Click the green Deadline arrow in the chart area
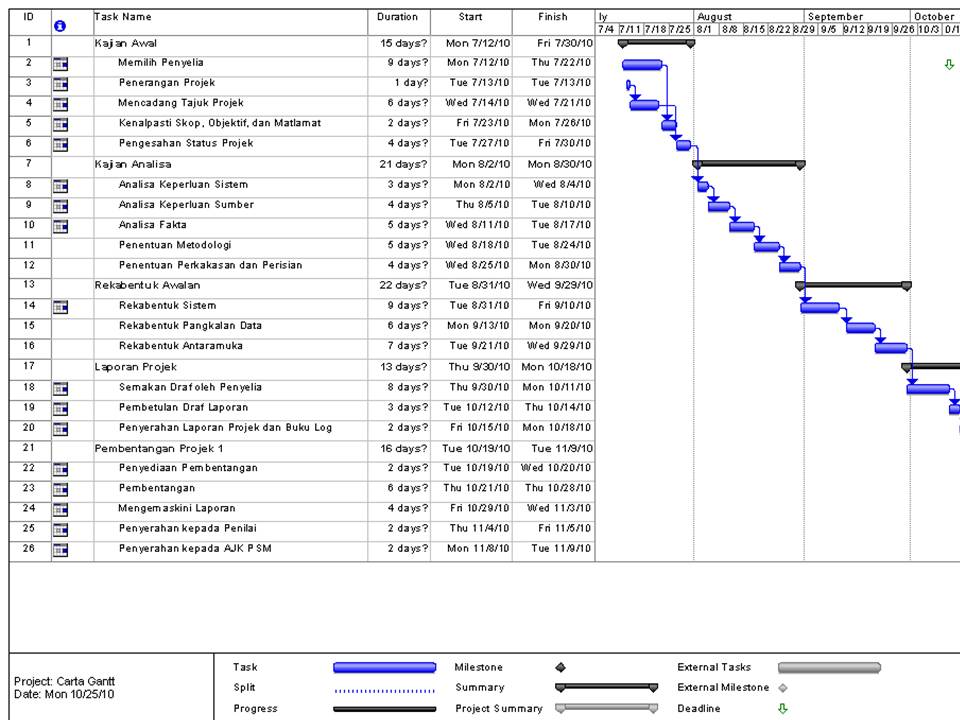This screenshot has width=960, height=720. pos(951,62)
